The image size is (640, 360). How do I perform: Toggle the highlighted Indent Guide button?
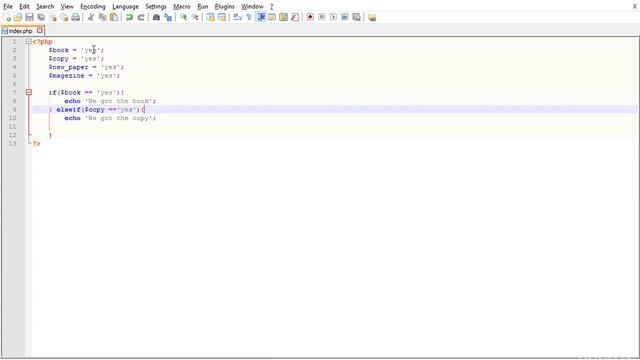260,17
